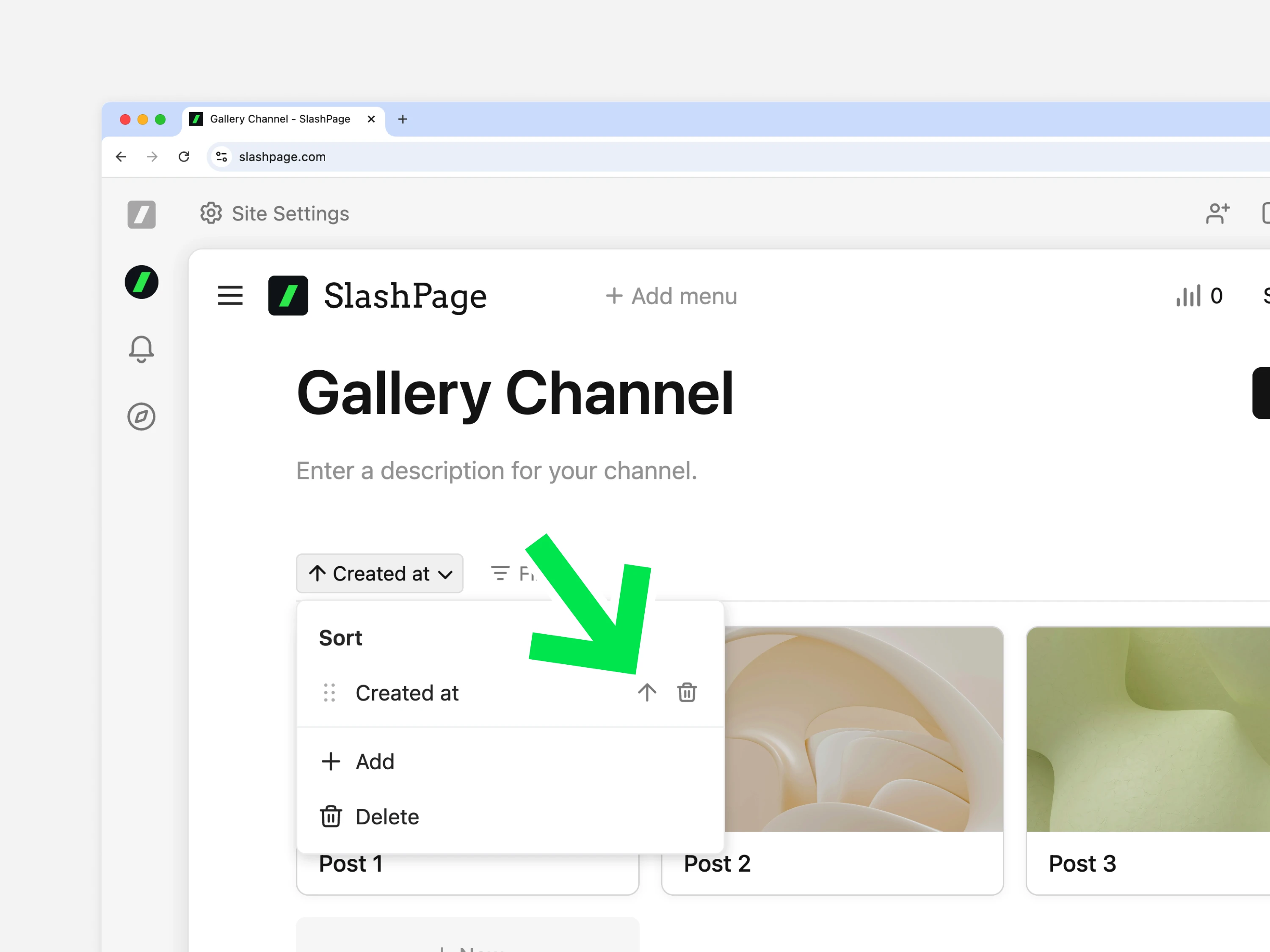Click Post 2 title
This screenshot has width=1270, height=952.
[717, 864]
